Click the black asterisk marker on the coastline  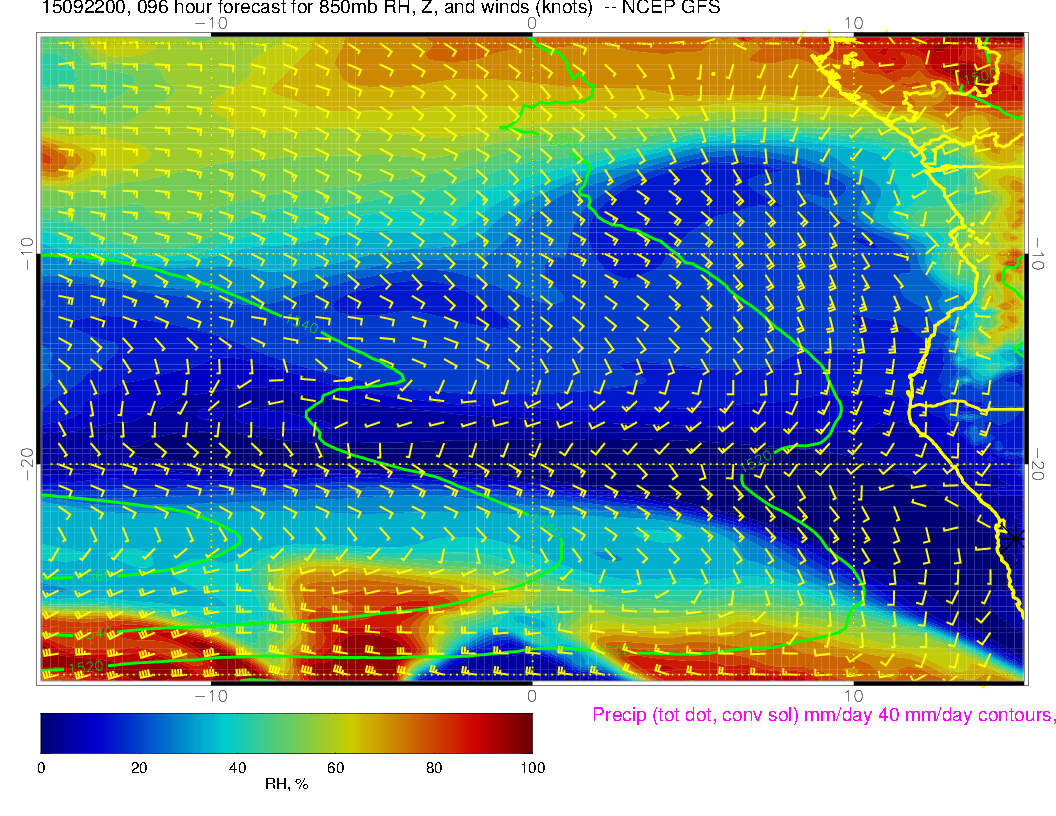pos(1015,539)
